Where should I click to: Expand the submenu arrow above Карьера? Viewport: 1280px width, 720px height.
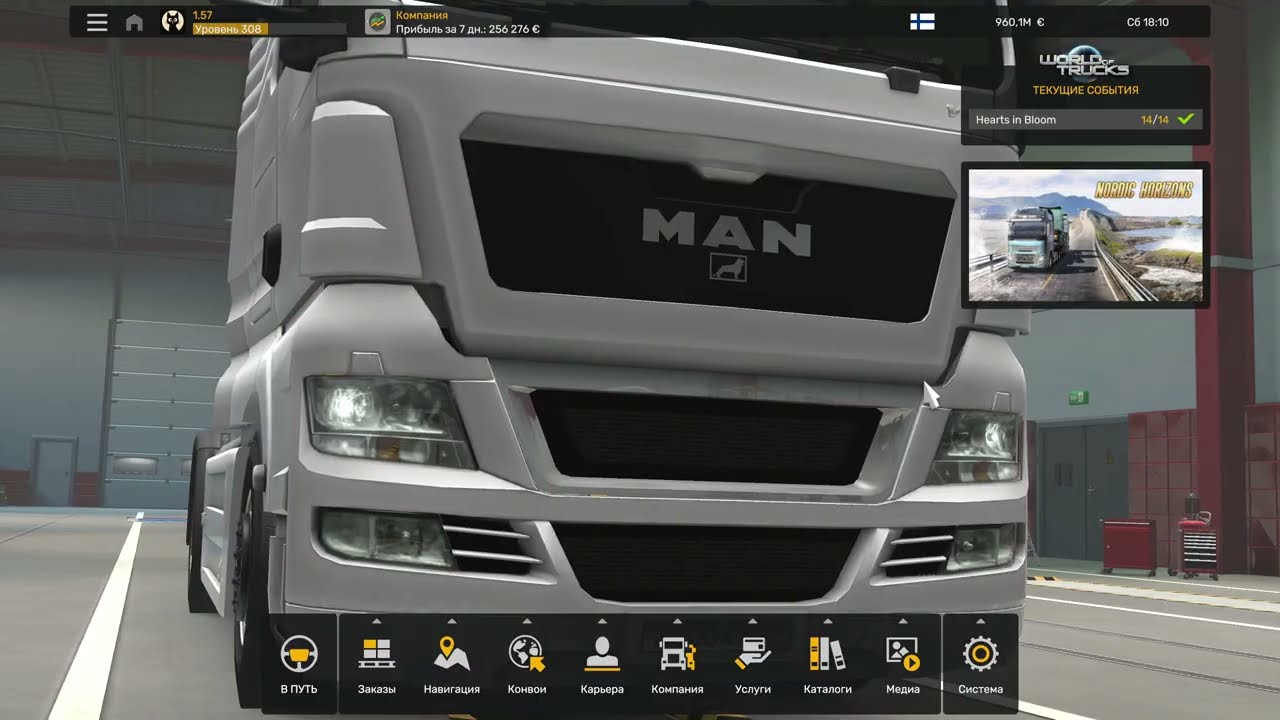point(602,622)
